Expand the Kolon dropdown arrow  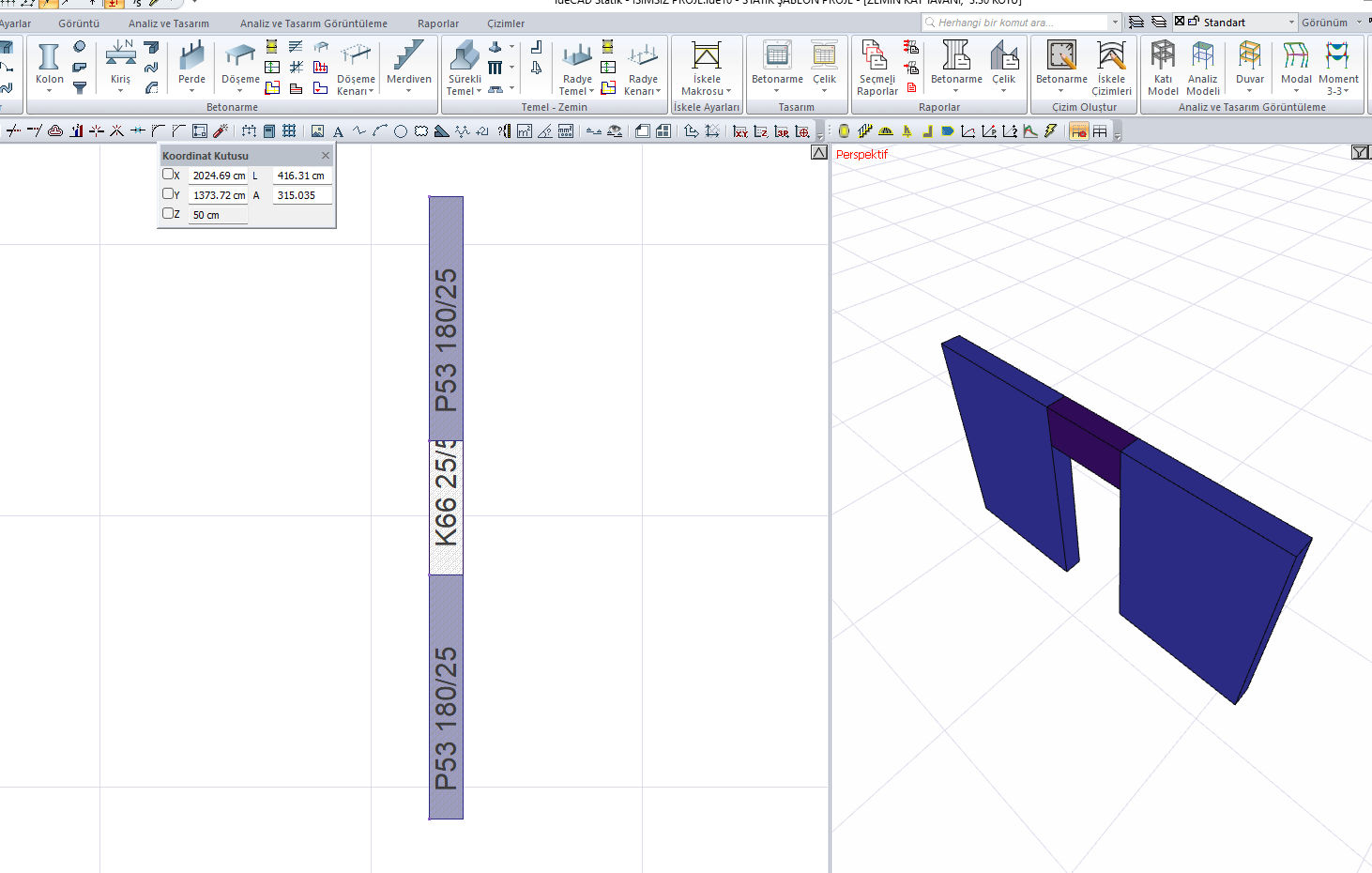click(50, 91)
